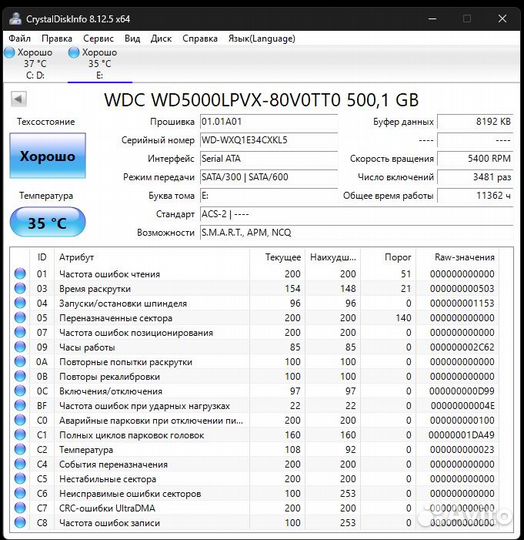Screen dimensions: 524x540
Task: Click the blue health orb of E: disk
Action: [x=74, y=52]
